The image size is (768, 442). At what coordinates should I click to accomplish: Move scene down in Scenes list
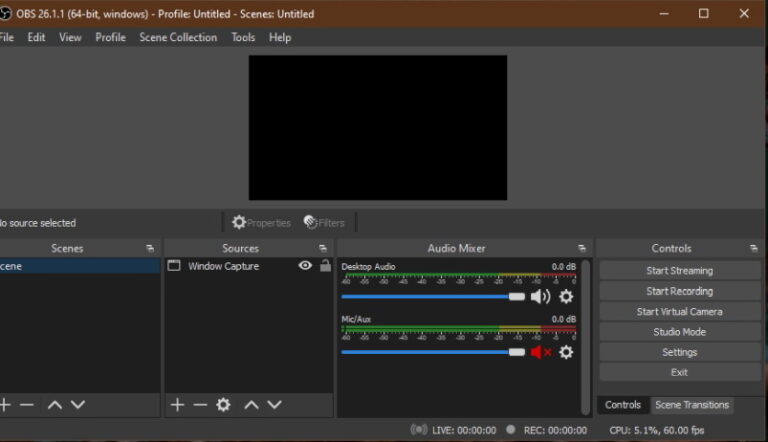(x=78, y=405)
